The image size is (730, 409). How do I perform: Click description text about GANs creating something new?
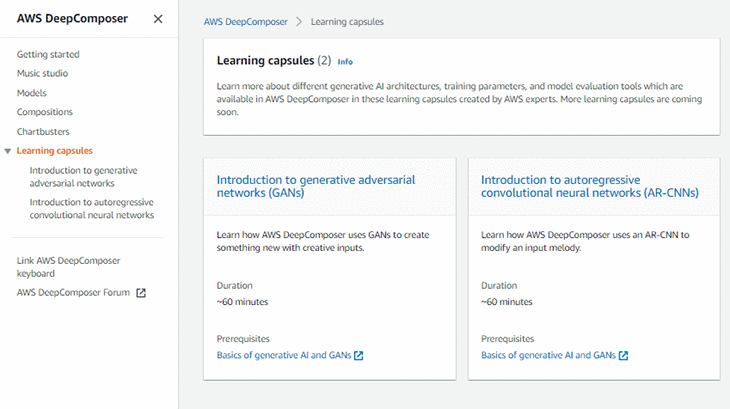pos(323,241)
